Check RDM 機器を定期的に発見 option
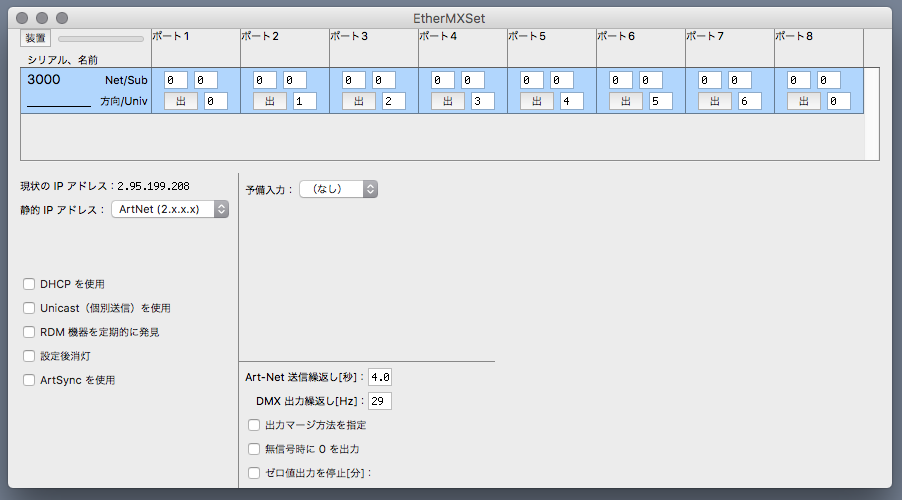Image resolution: width=902 pixels, height=500 pixels. click(x=29, y=332)
